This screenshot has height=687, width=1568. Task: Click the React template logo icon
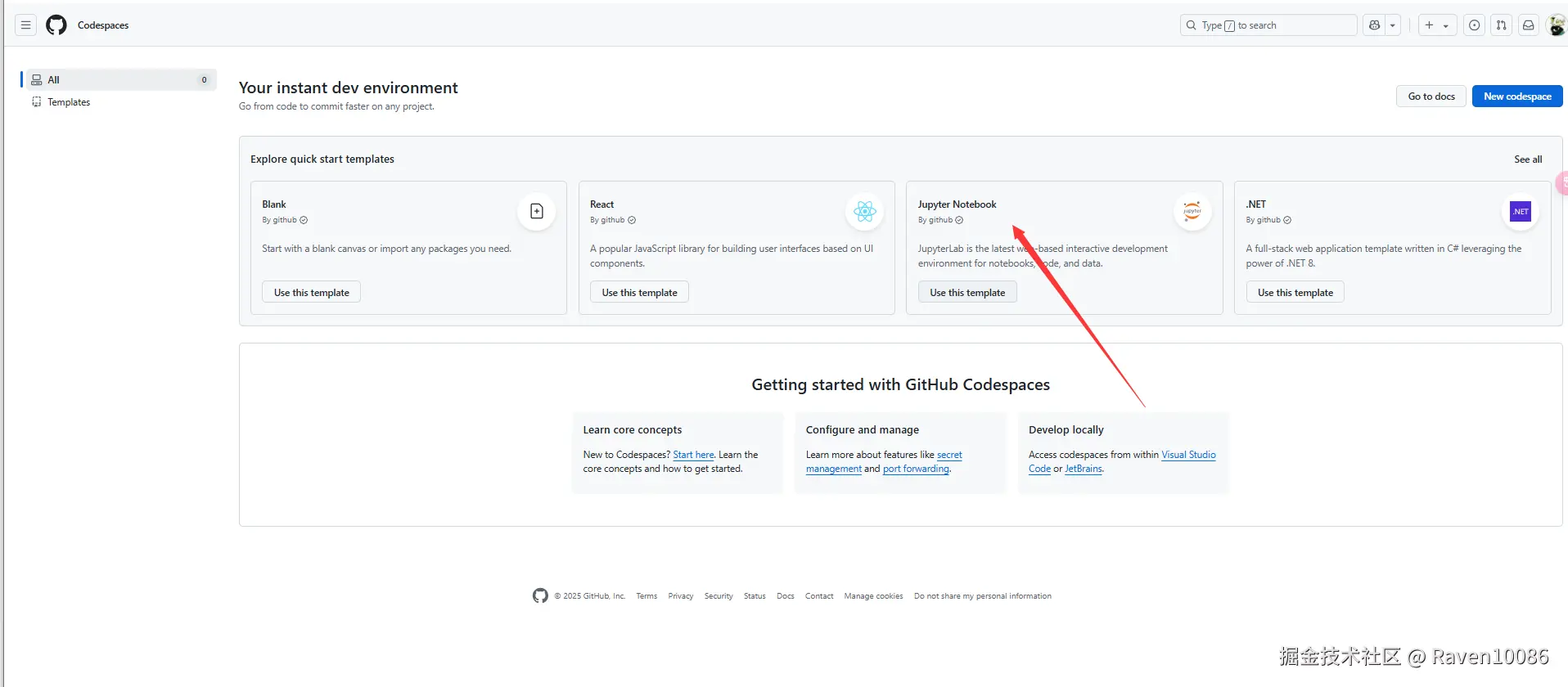pyautogui.click(x=864, y=212)
